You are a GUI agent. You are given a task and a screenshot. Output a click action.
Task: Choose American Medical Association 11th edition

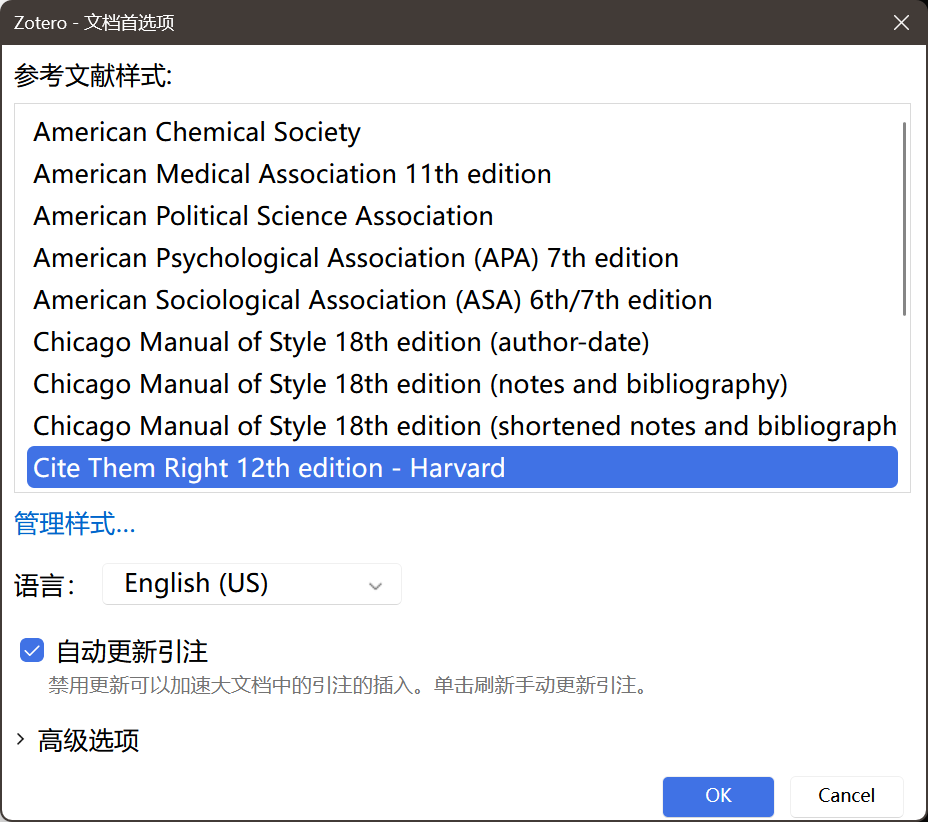[292, 174]
